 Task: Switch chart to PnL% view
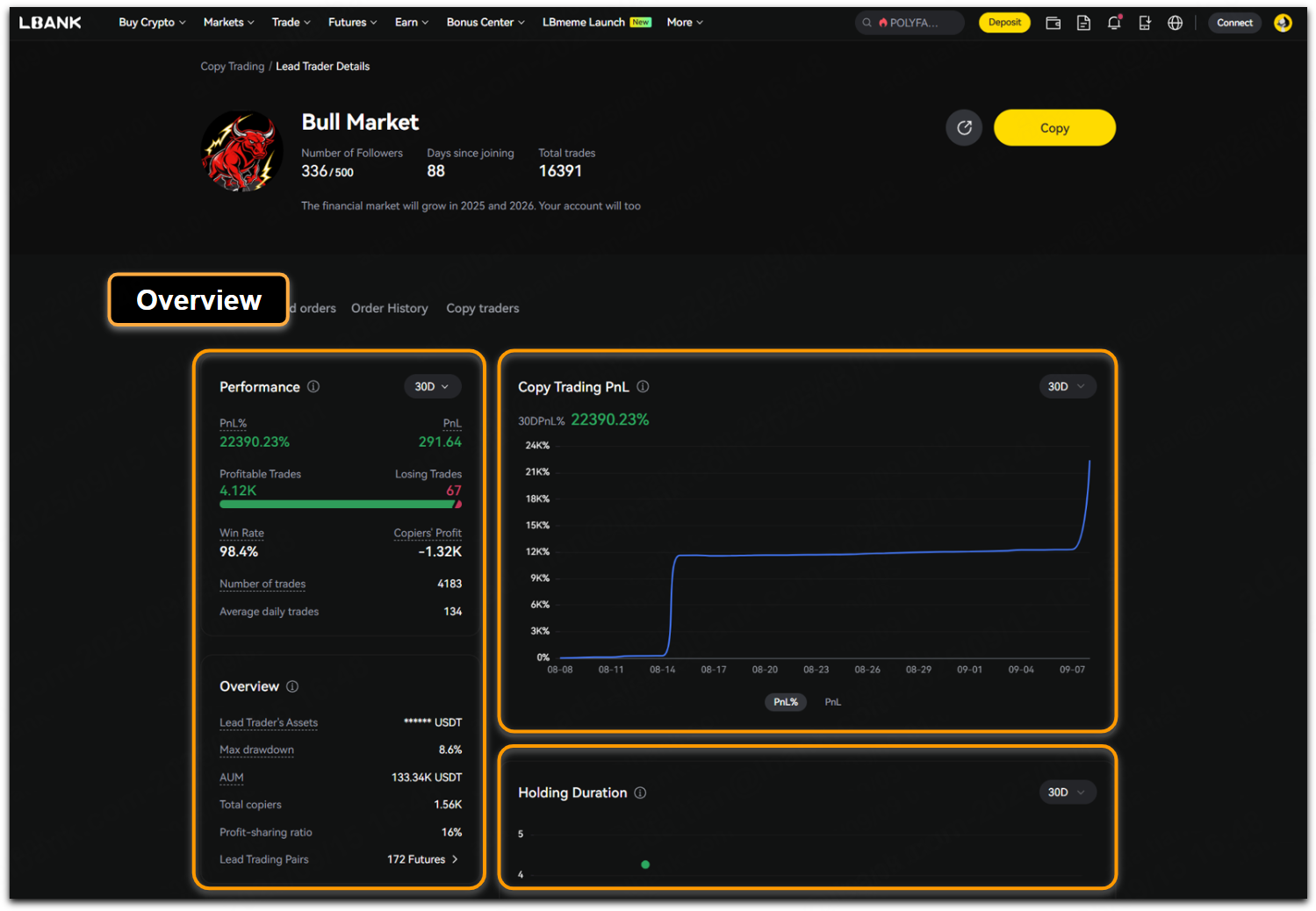[785, 702]
